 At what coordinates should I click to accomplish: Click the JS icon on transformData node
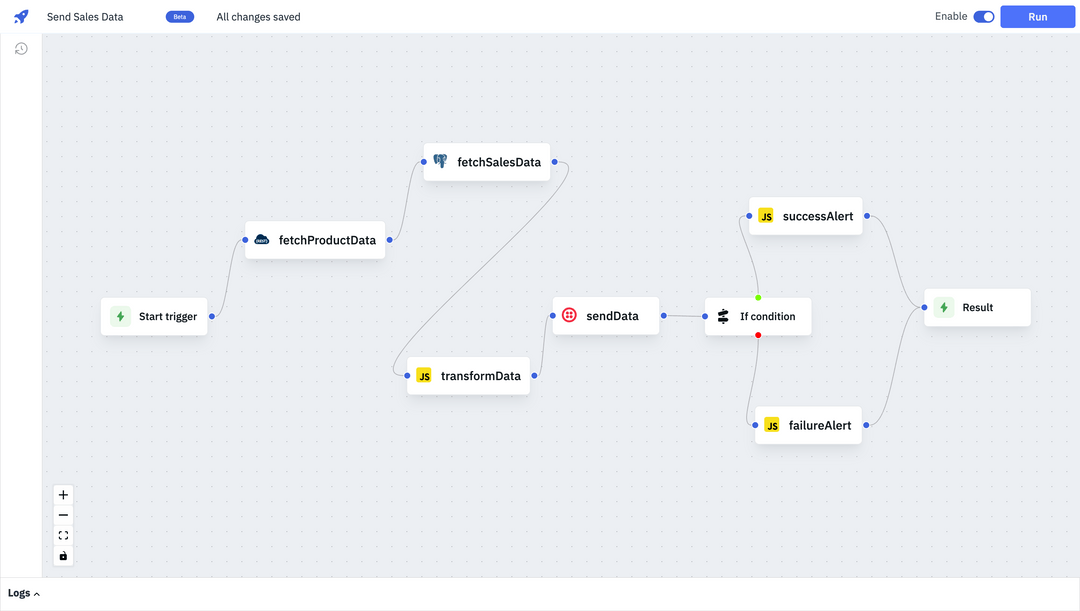coord(424,375)
